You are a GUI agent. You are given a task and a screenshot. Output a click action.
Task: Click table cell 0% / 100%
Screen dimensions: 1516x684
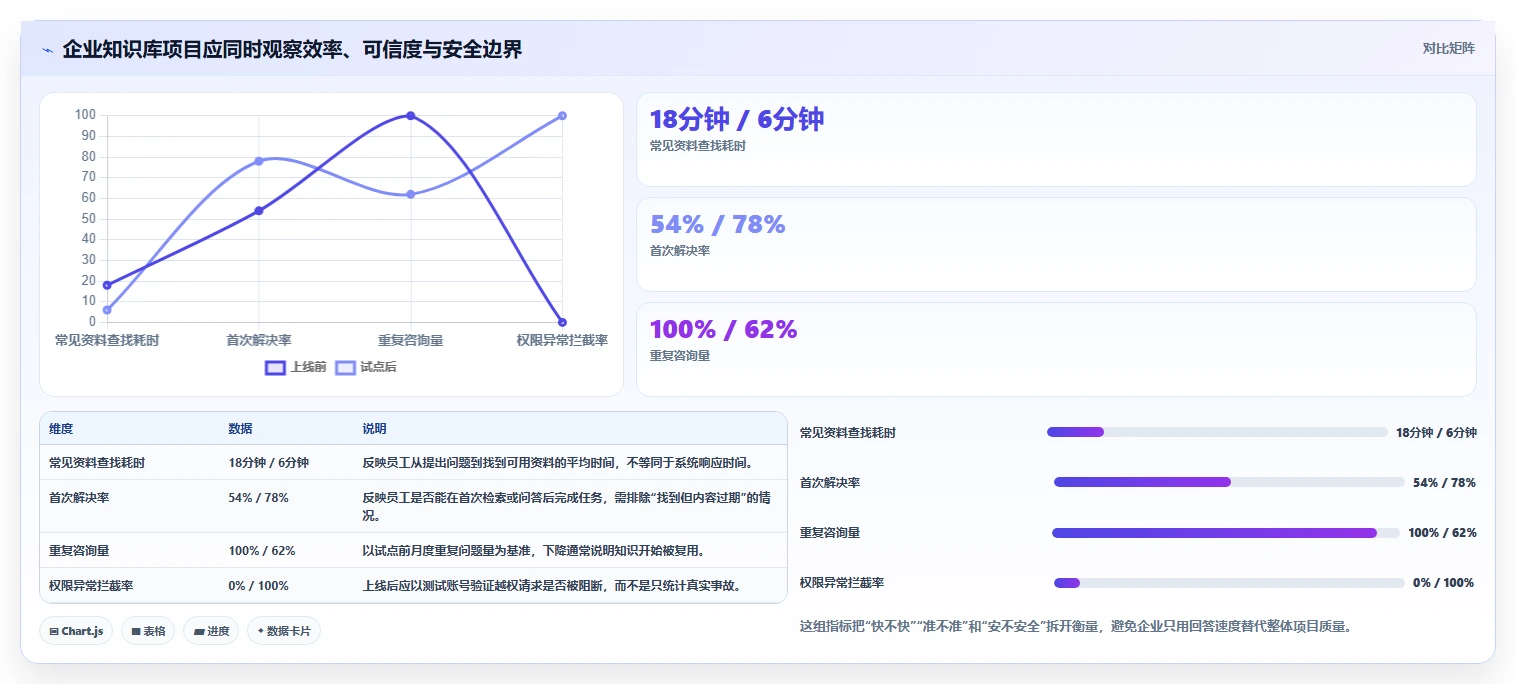click(258, 586)
